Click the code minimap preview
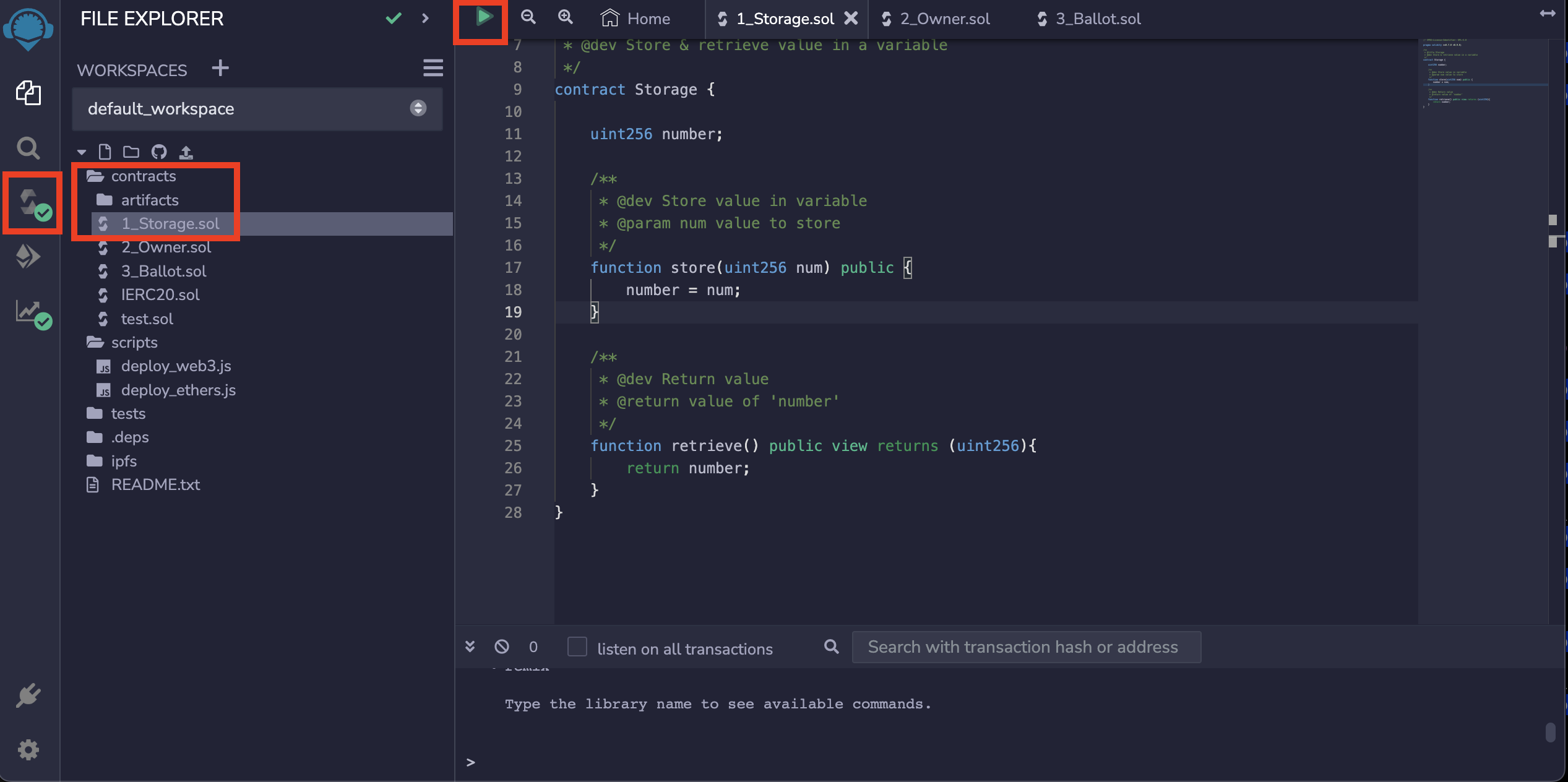 tap(1483, 74)
